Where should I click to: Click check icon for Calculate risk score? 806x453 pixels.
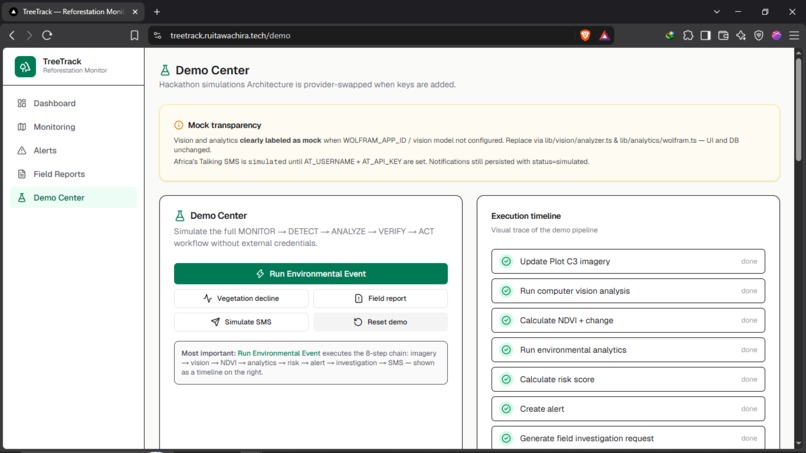pyautogui.click(x=506, y=379)
